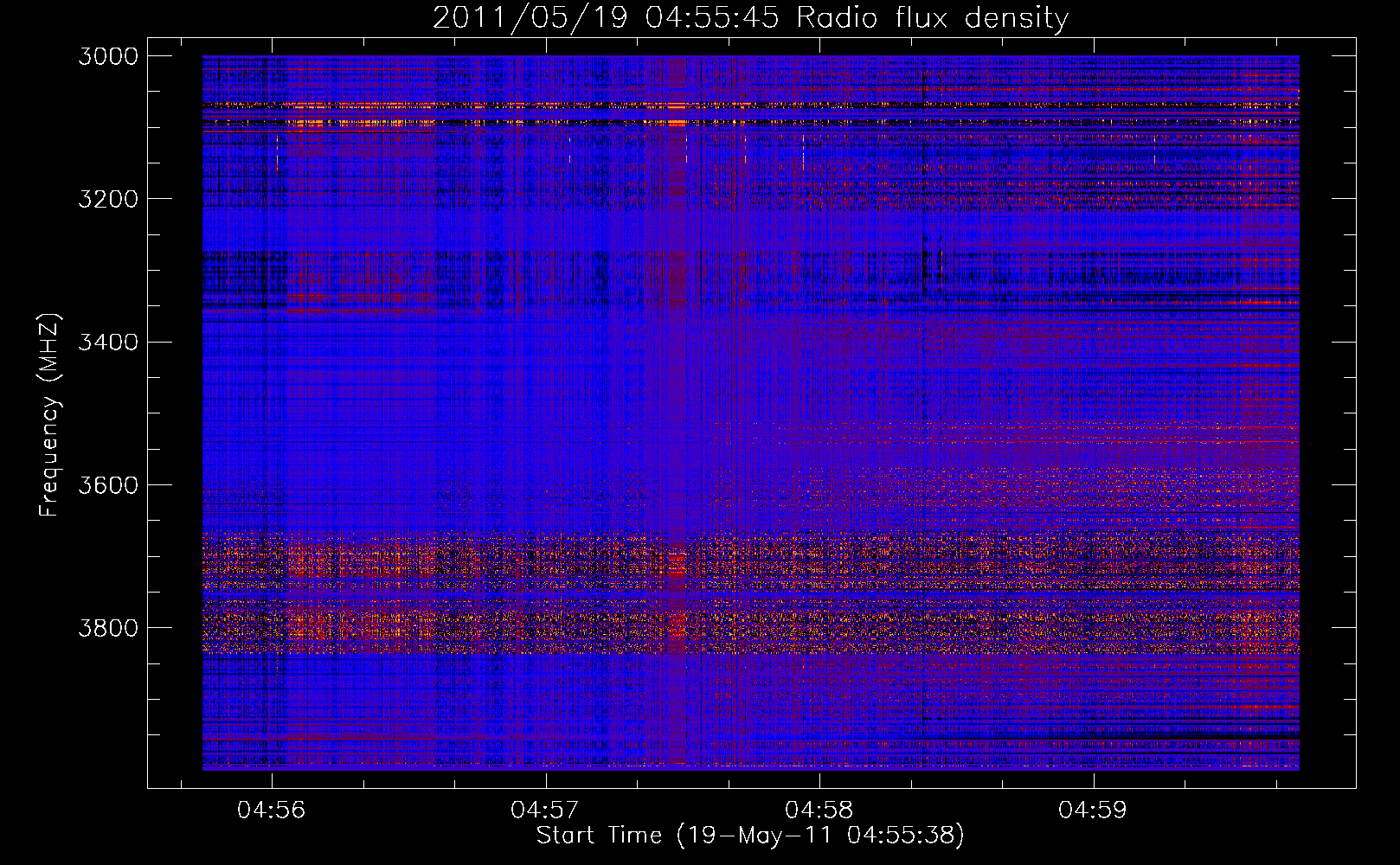
Task: Click the 3400 frequency tick label
Action: [108, 342]
